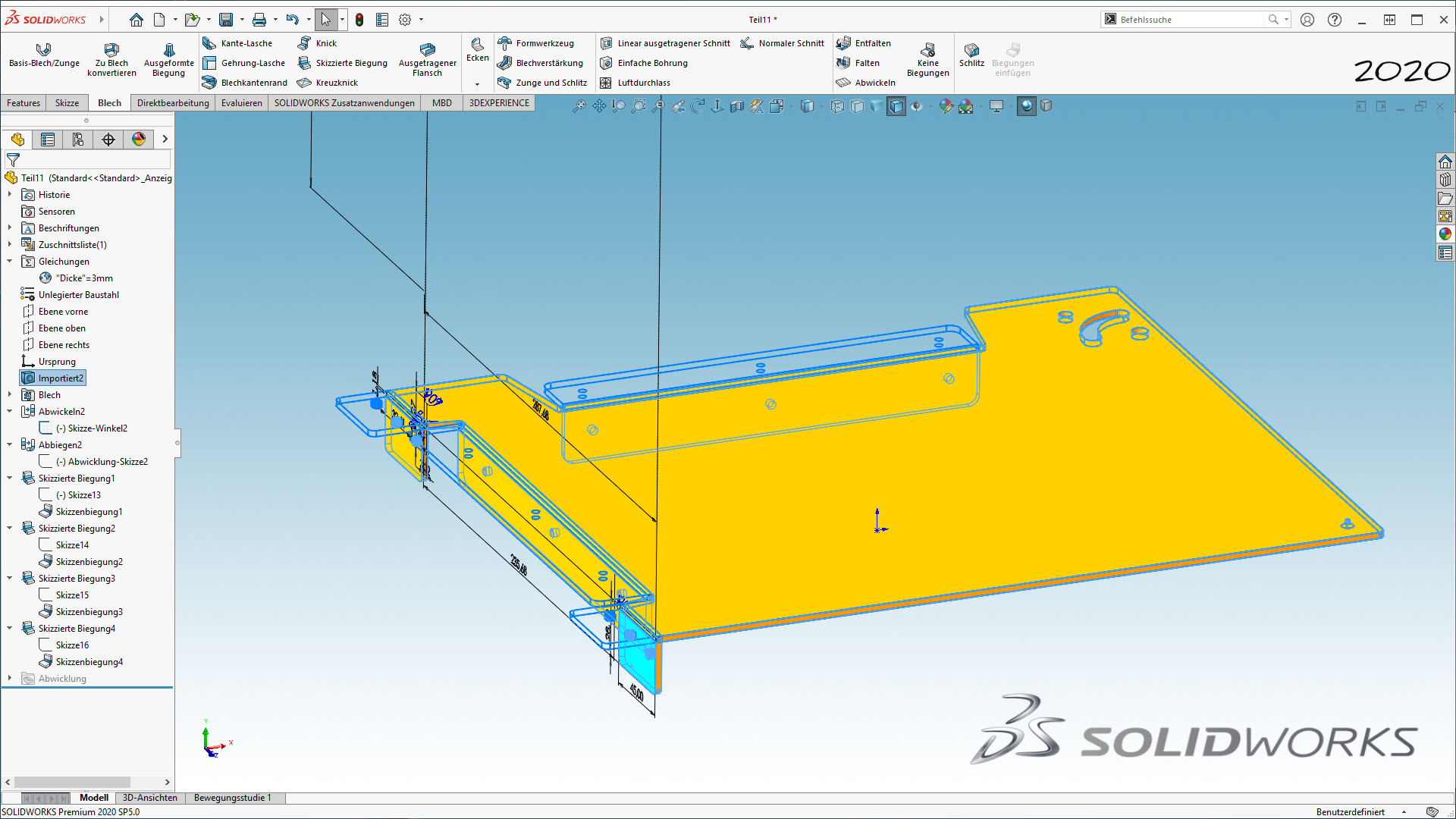Expand more manager tabs chevron
The width and height of the screenshot is (1456, 819).
[x=165, y=140]
